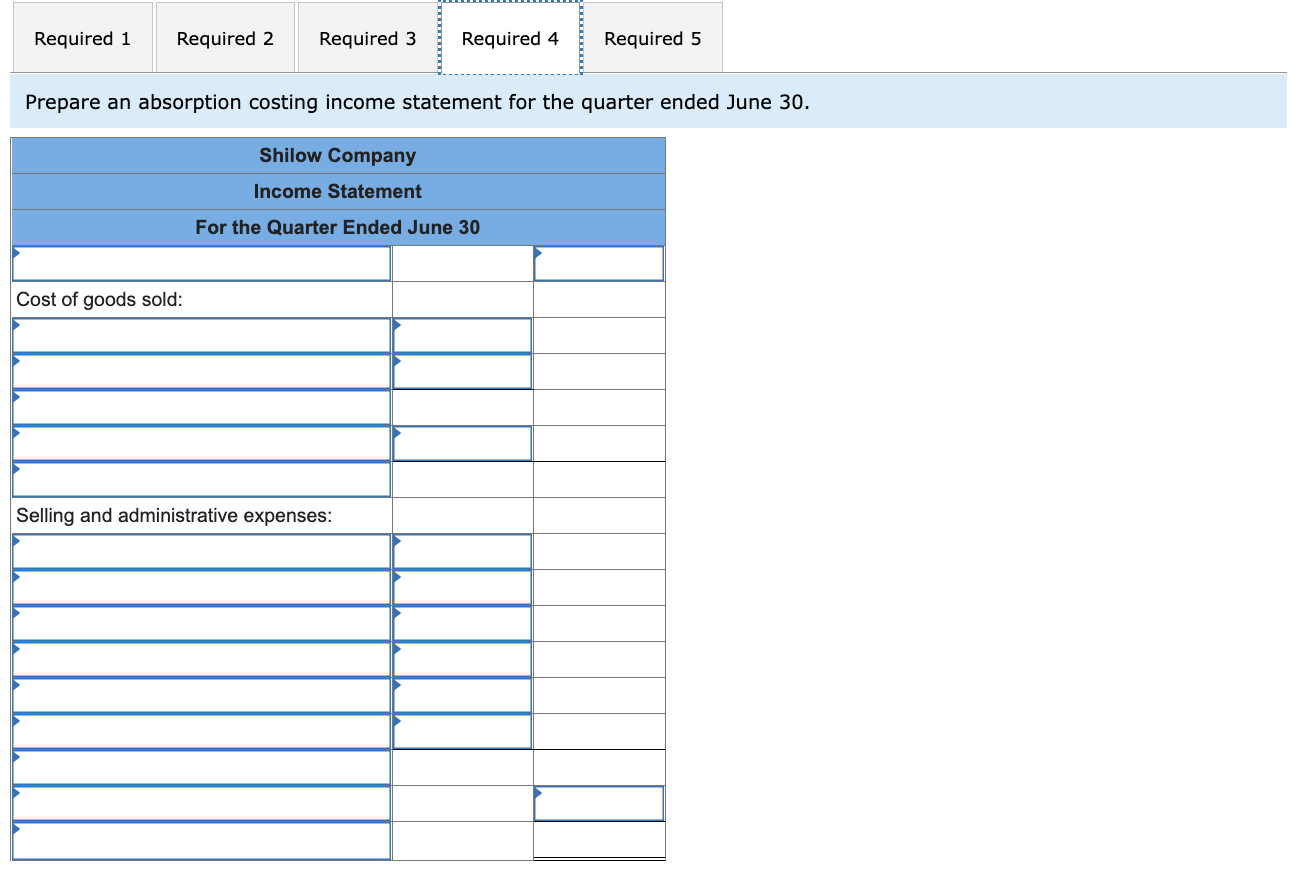Screen dimensions: 1292x874
Task: Select amount field of third selling and administrative line
Action: (462, 624)
